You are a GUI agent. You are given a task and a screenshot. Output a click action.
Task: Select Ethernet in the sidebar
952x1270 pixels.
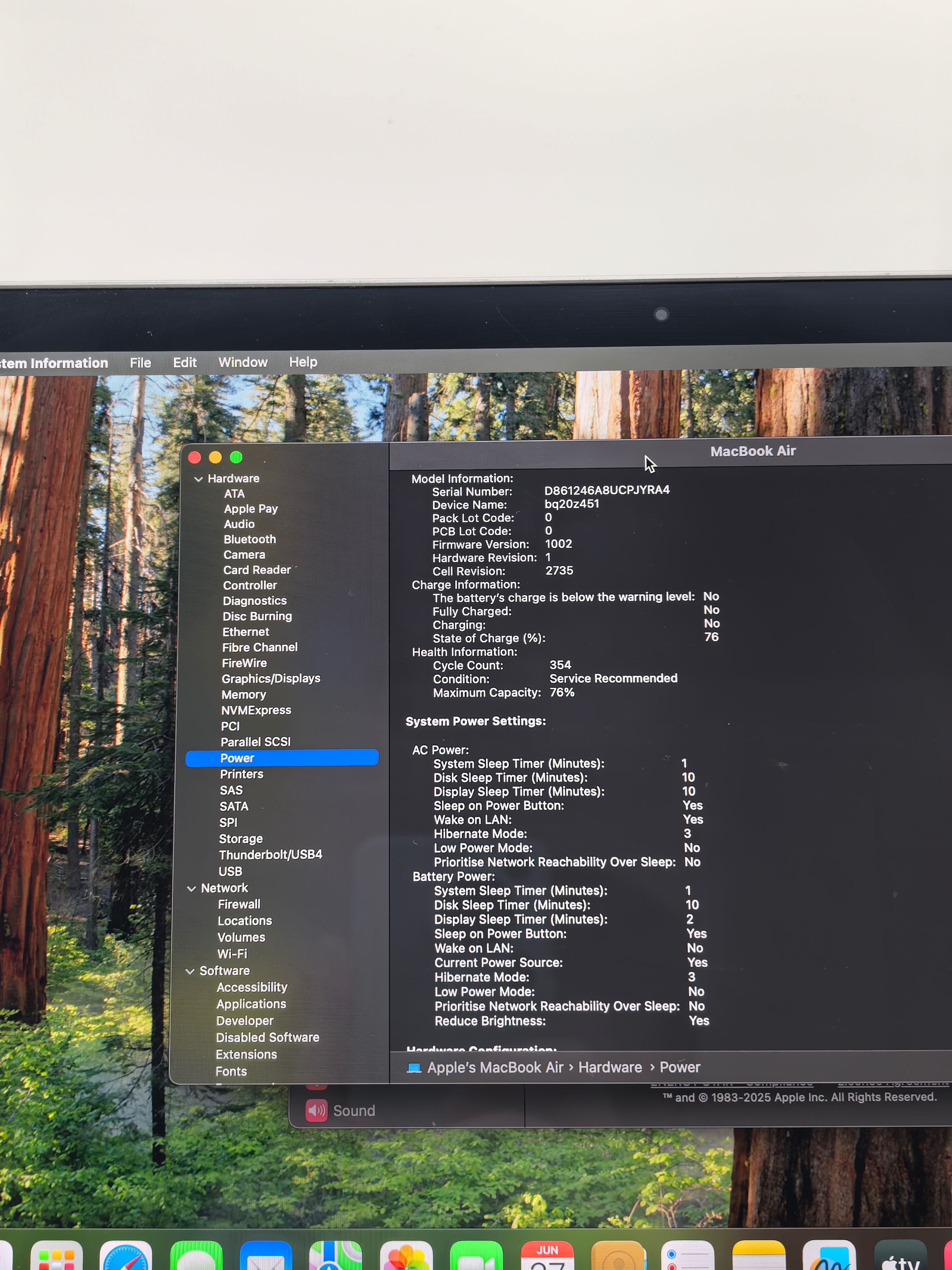pyautogui.click(x=246, y=632)
